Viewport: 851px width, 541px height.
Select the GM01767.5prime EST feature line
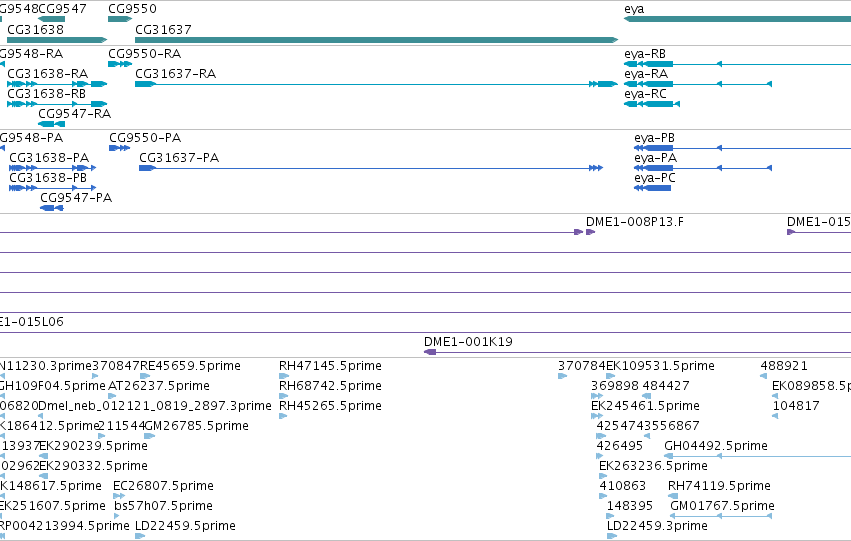[x=721, y=516]
